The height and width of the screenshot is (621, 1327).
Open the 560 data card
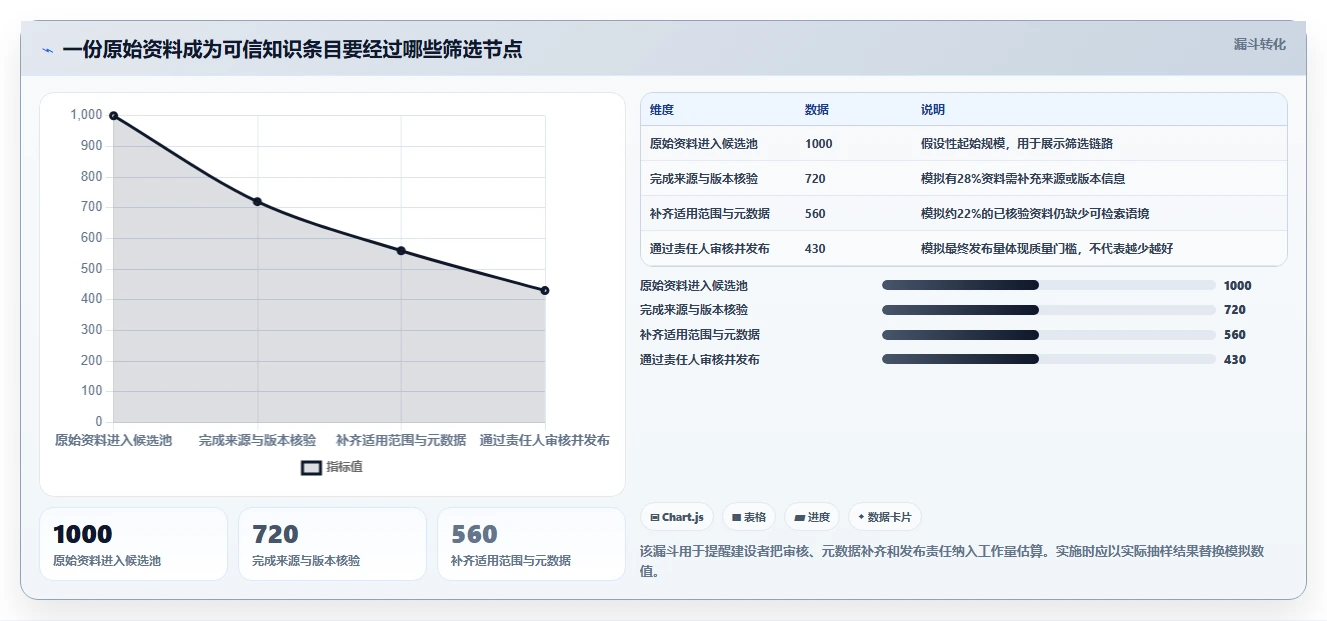pyautogui.click(x=531, y=543)
